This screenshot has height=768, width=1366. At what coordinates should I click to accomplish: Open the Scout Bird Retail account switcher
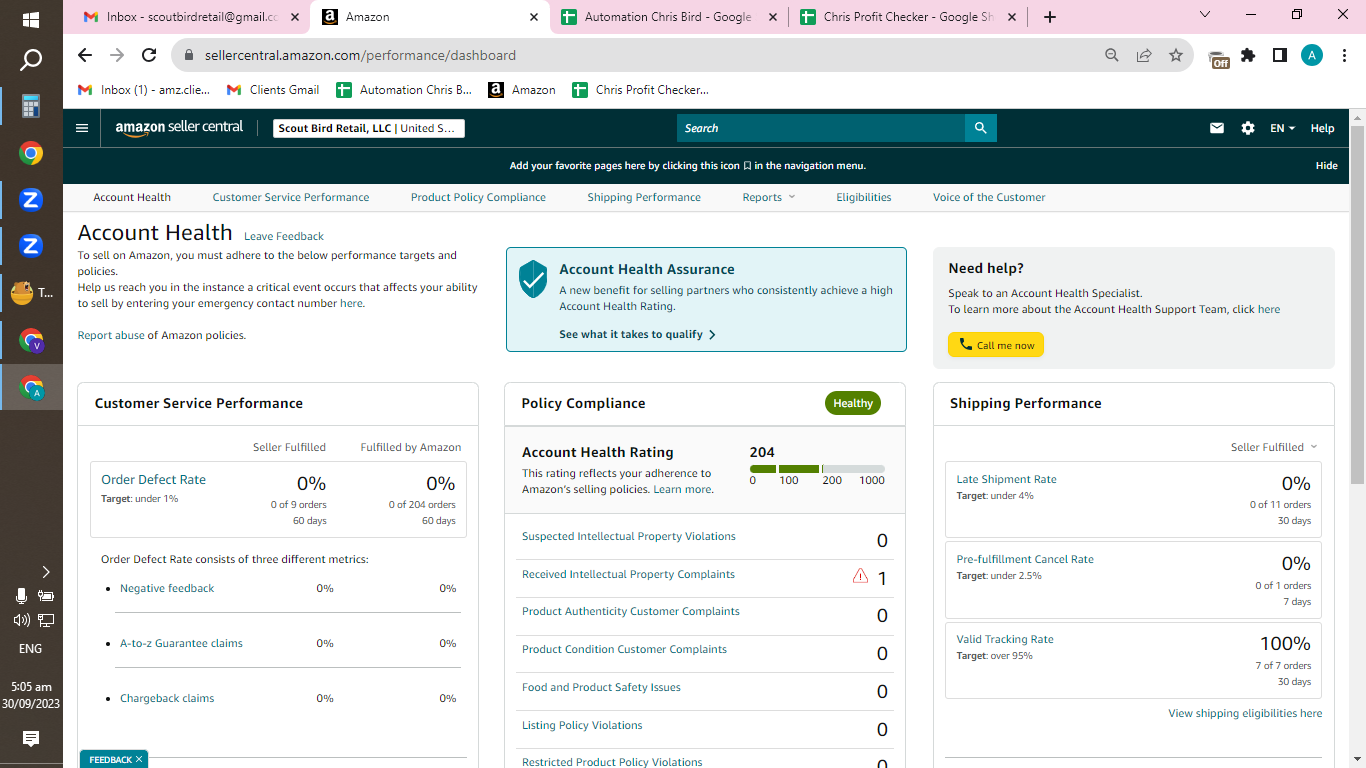click(369, 128)
